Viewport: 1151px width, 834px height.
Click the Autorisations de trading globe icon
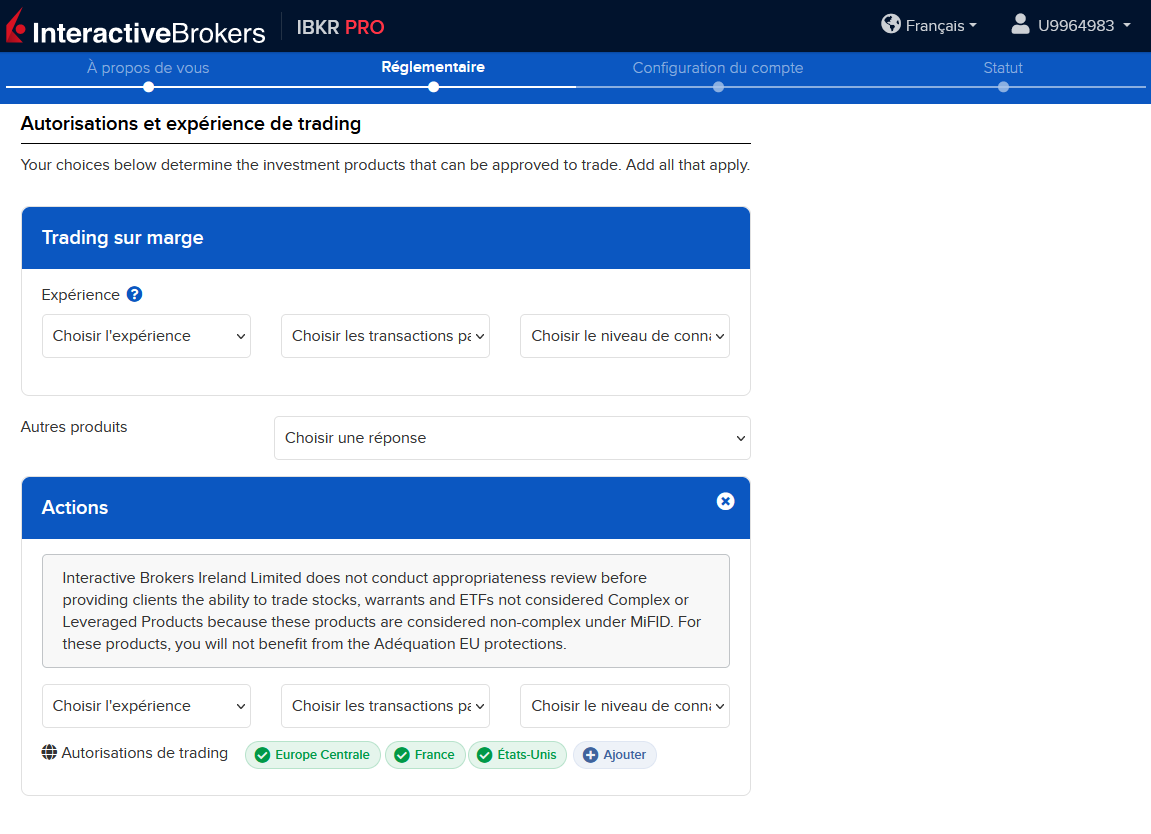click(49, 753)
